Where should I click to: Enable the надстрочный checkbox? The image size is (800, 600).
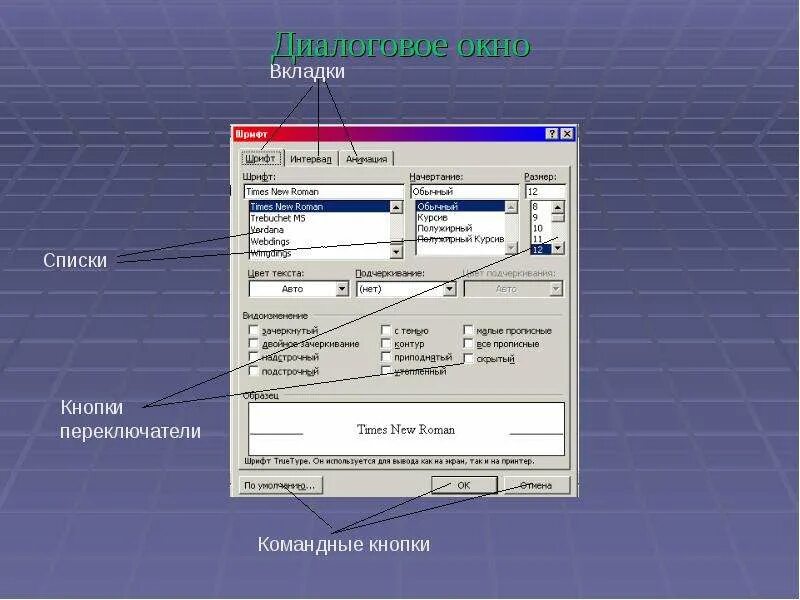pyautogui.click(x=254, y=357)
